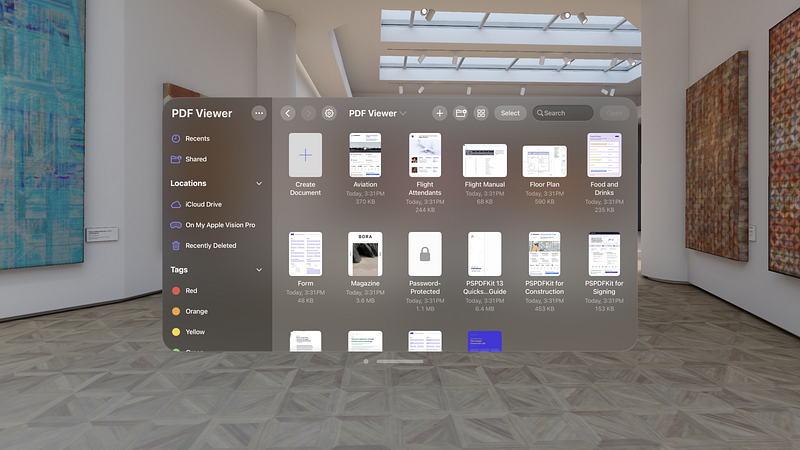Change view with the grid icon button
800x450 pixels.
point(481,113)
